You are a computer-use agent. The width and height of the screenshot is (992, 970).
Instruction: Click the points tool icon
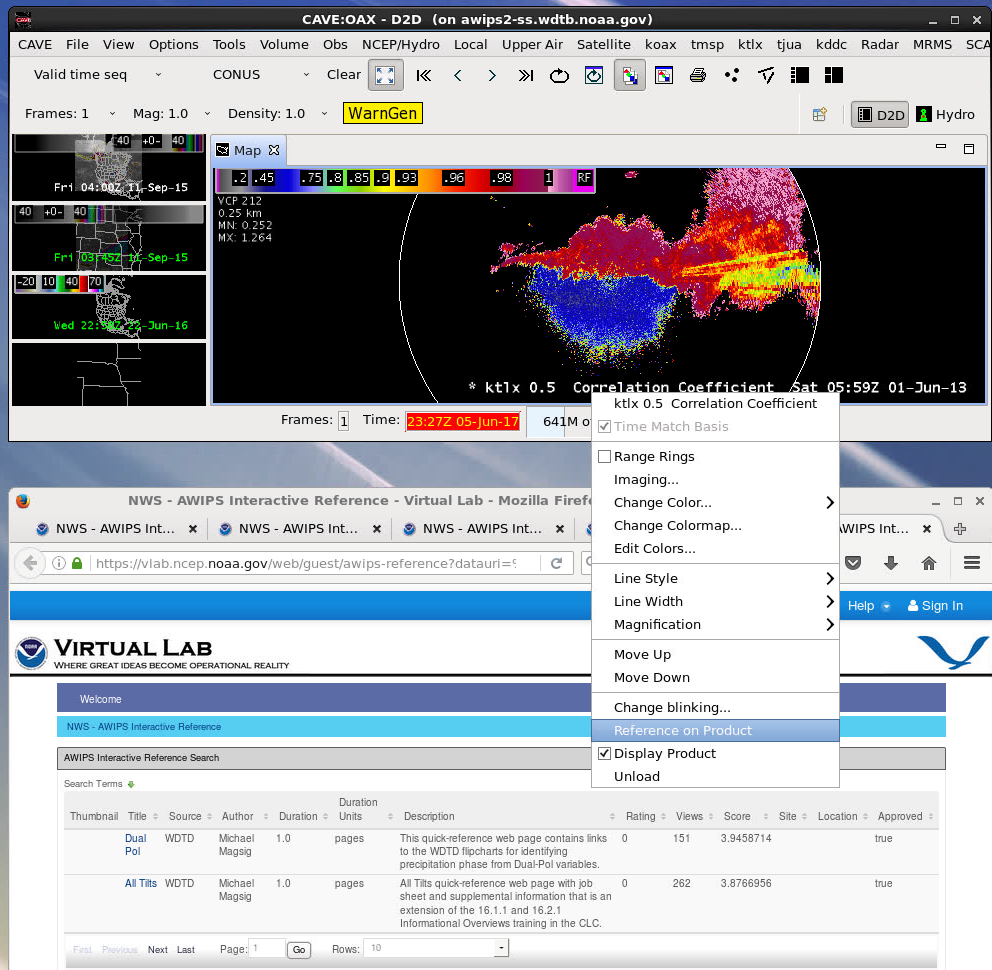[x=732, y=76]
